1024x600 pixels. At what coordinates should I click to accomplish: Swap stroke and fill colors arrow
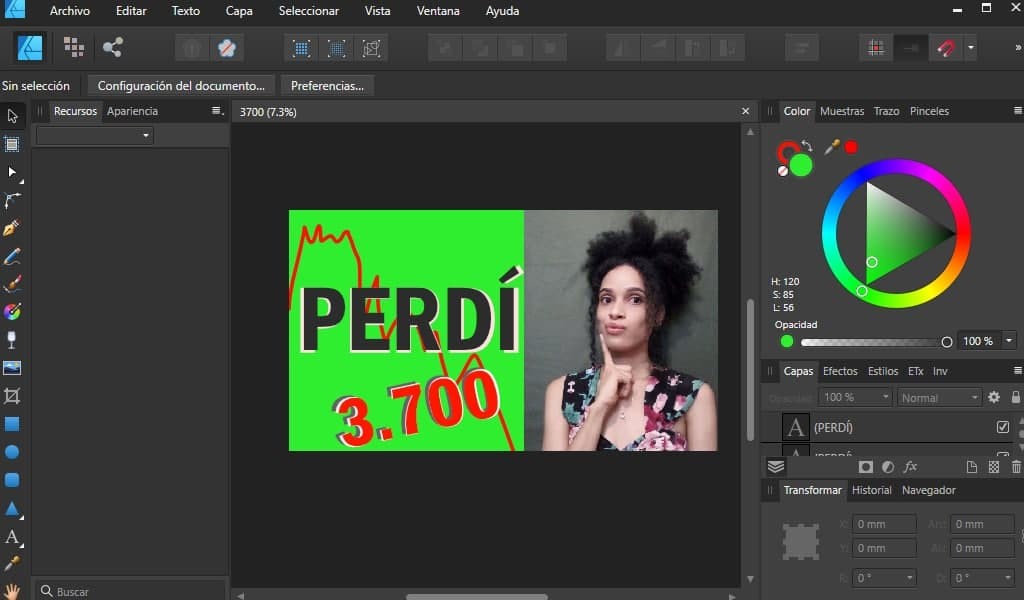807,146
